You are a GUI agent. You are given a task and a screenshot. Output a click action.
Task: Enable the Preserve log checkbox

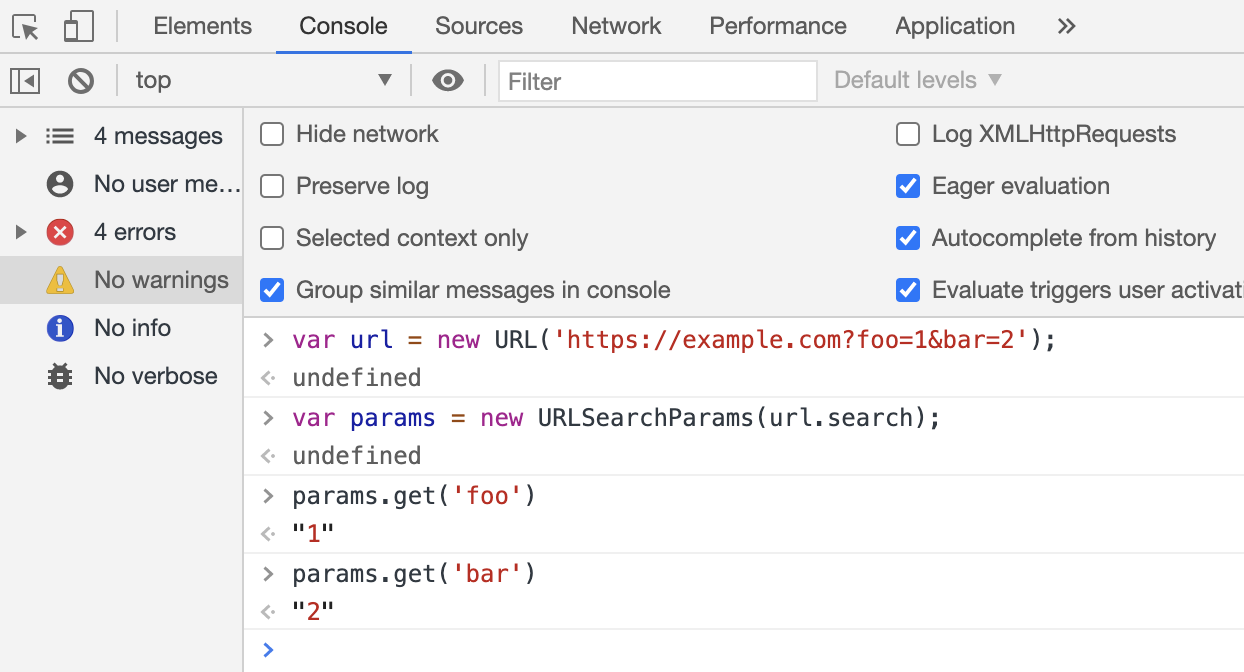(272, 186)
